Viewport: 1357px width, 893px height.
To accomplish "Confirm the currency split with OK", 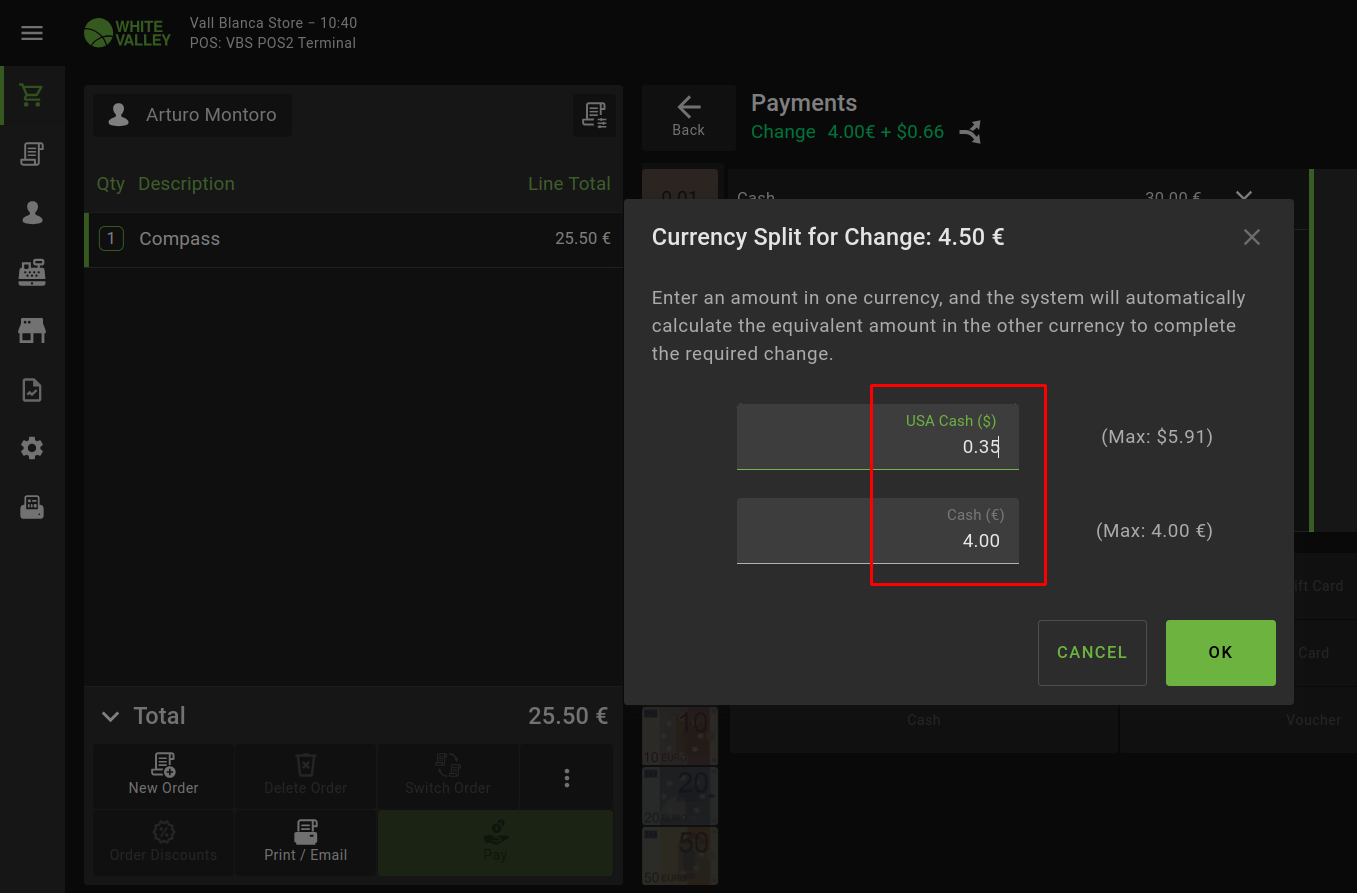I will click(x=1221, y=653).
